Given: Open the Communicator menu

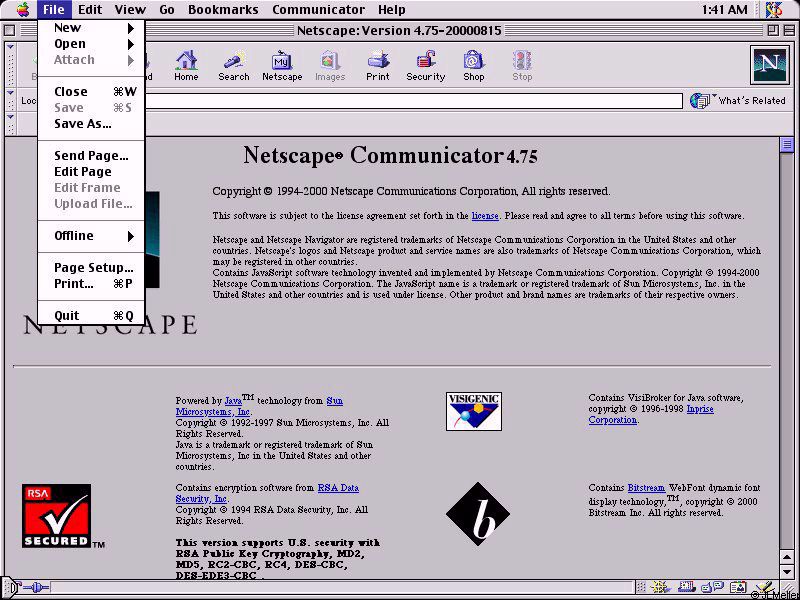Looking at the screenshot, I should 318,9.
